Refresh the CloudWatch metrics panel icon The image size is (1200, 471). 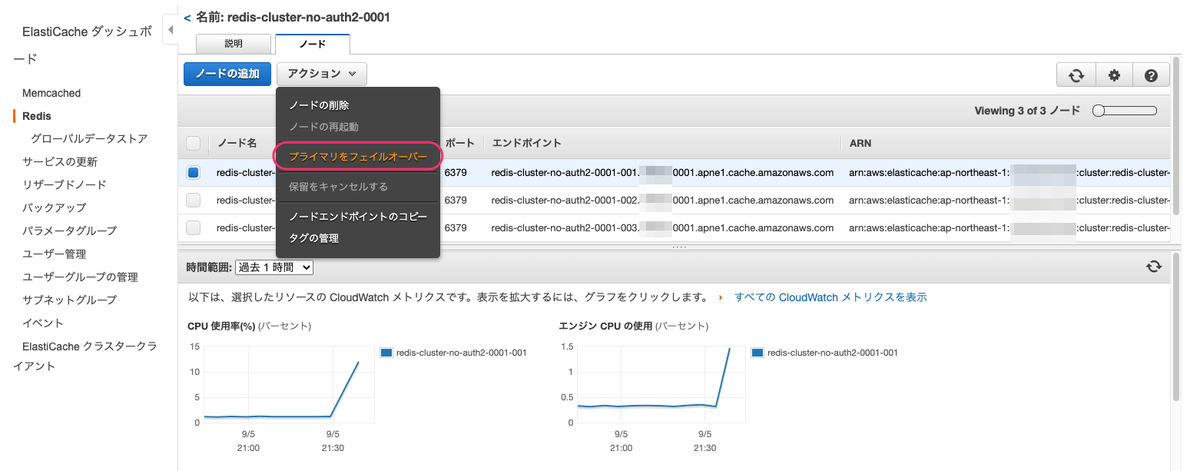(1154, 266)
